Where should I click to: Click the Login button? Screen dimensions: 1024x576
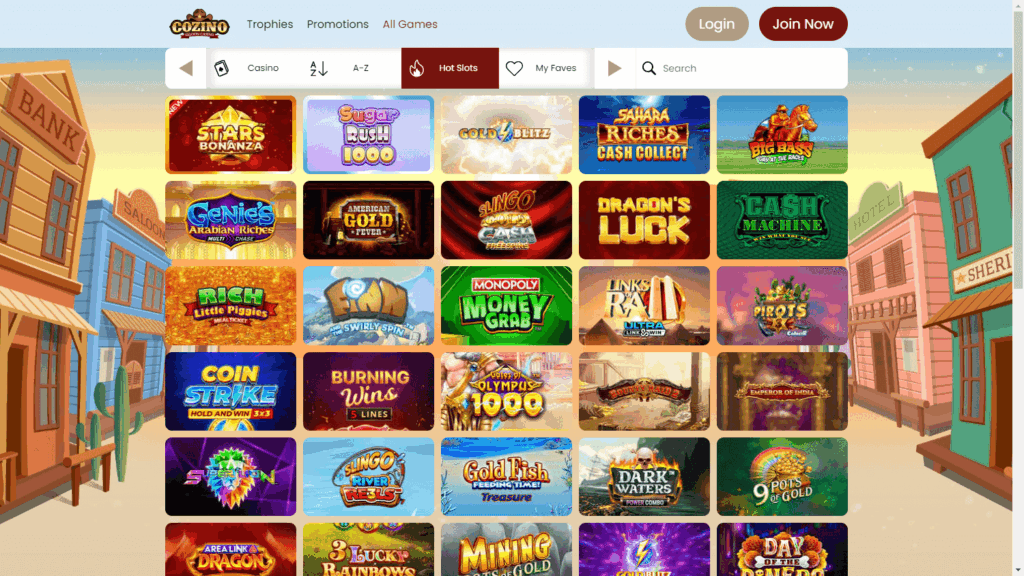tap(716, 24)
